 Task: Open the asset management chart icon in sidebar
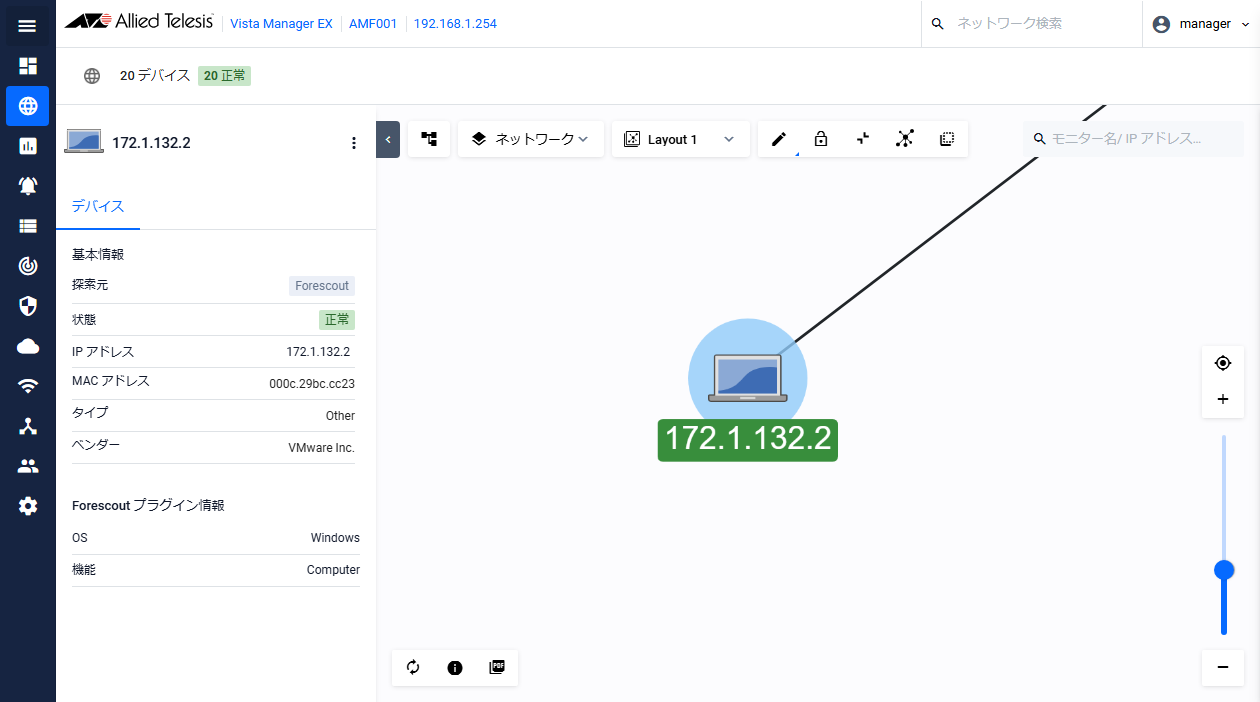[27, 146]
